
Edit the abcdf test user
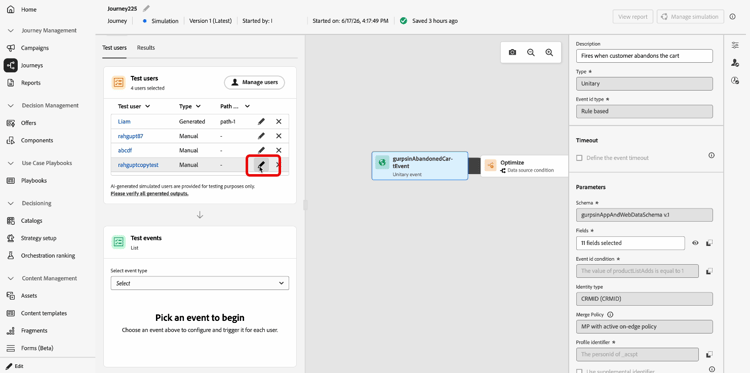pos(261,150)
